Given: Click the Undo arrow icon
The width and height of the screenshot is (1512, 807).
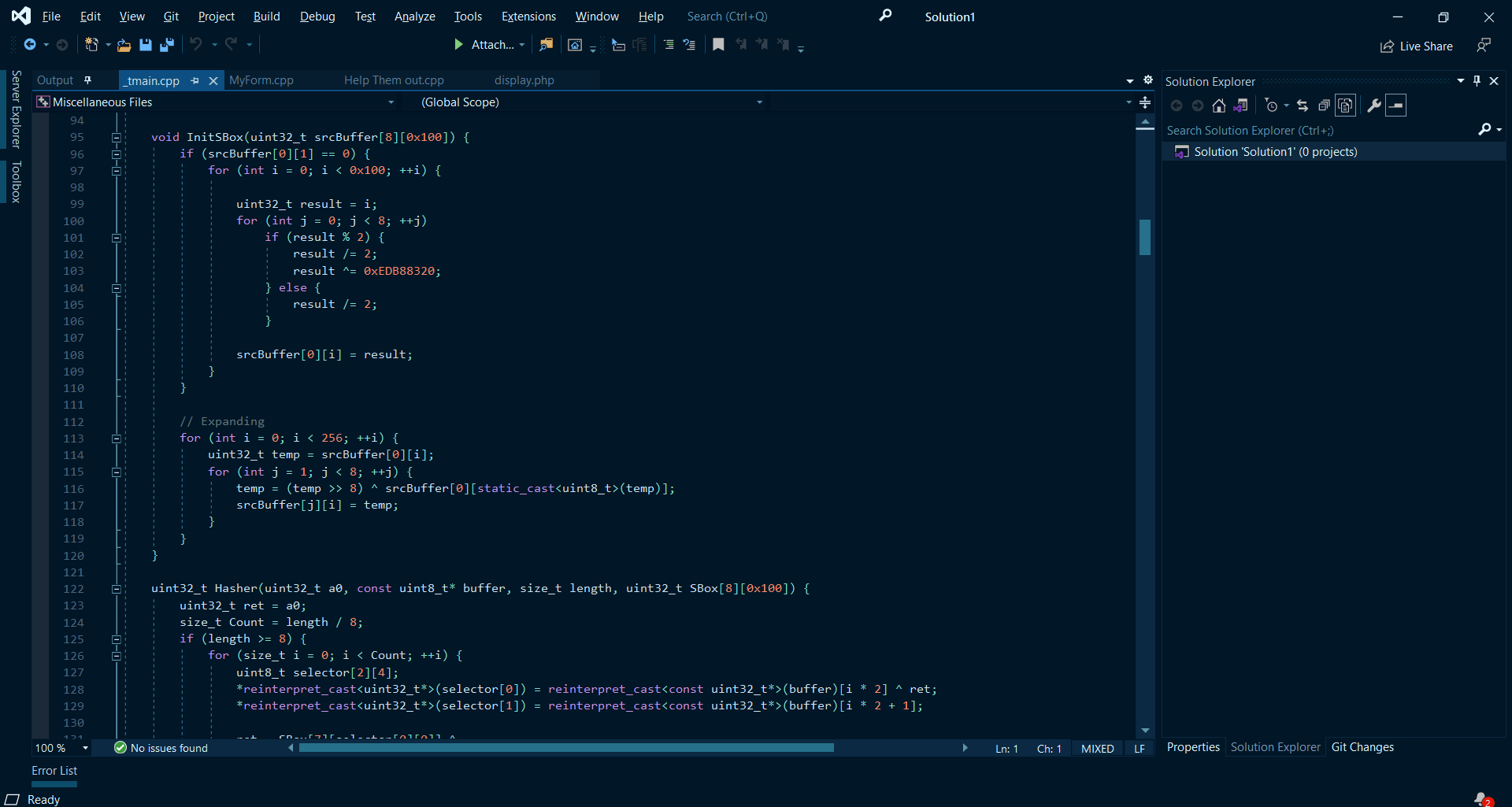Looking at the screenshot, I should point(197,45).
